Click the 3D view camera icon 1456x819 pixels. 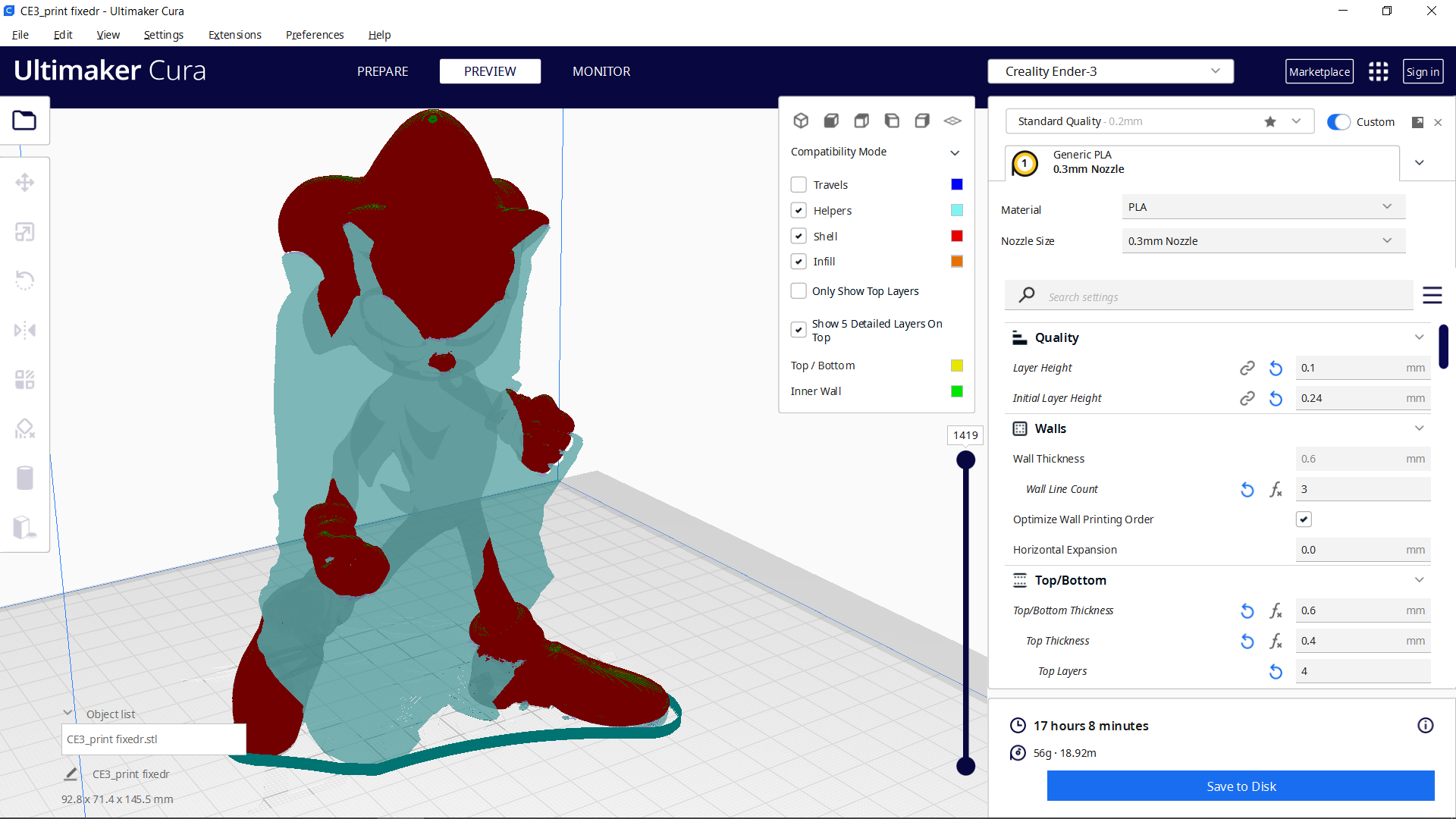click(x=801, y=121)
